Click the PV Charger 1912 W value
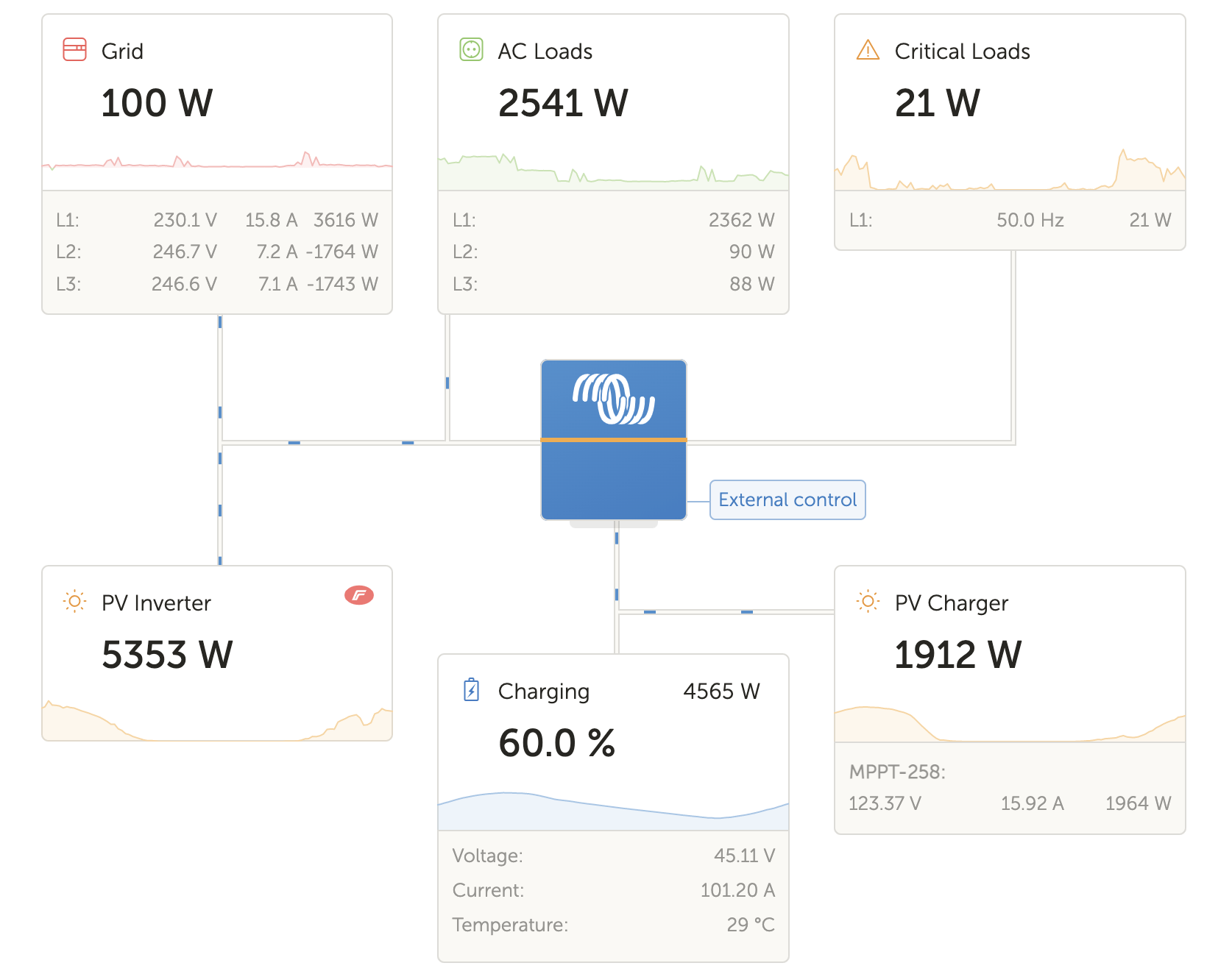Image resolution: width=1232 pixels, height=974 pixels. 957,655
